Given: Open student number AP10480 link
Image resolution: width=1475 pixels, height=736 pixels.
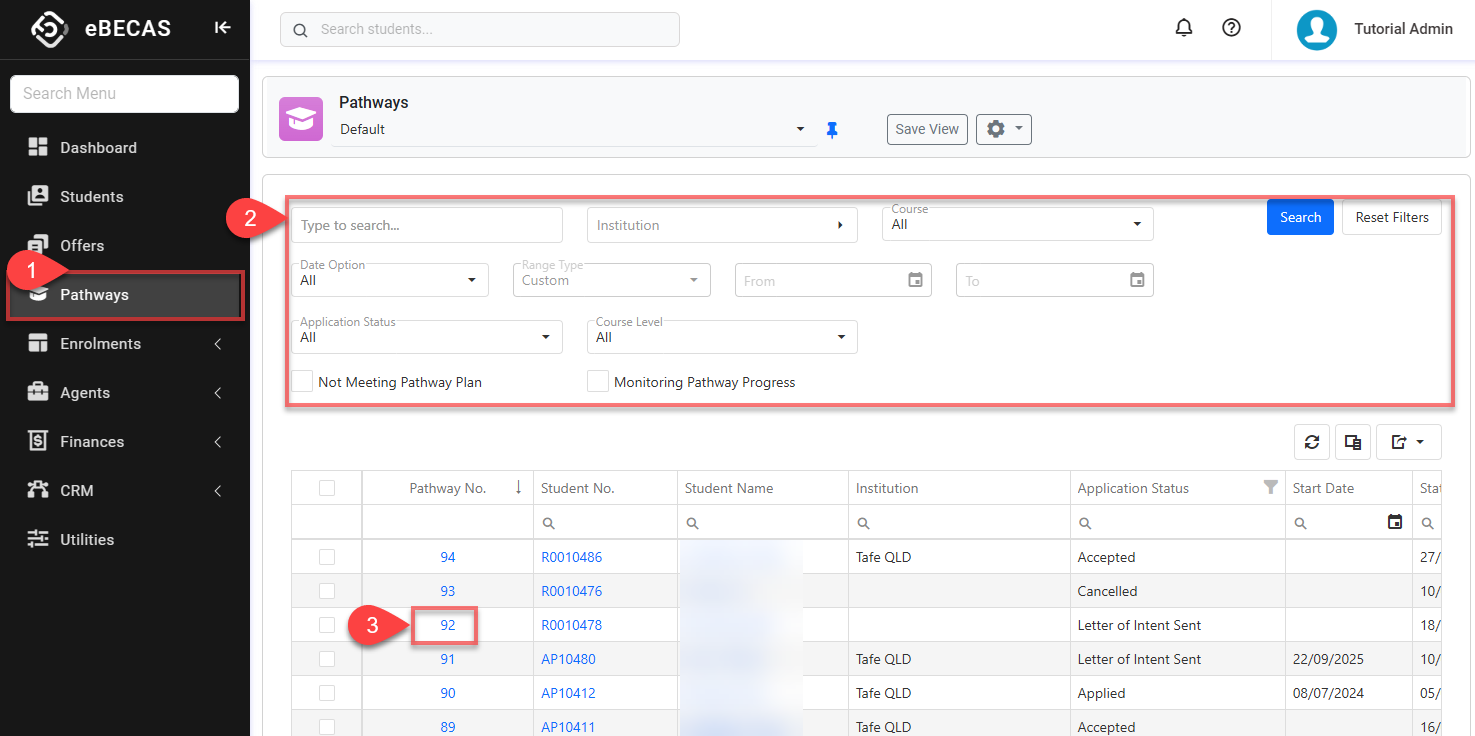Looking at the screenshot, I should pos(568,659).
